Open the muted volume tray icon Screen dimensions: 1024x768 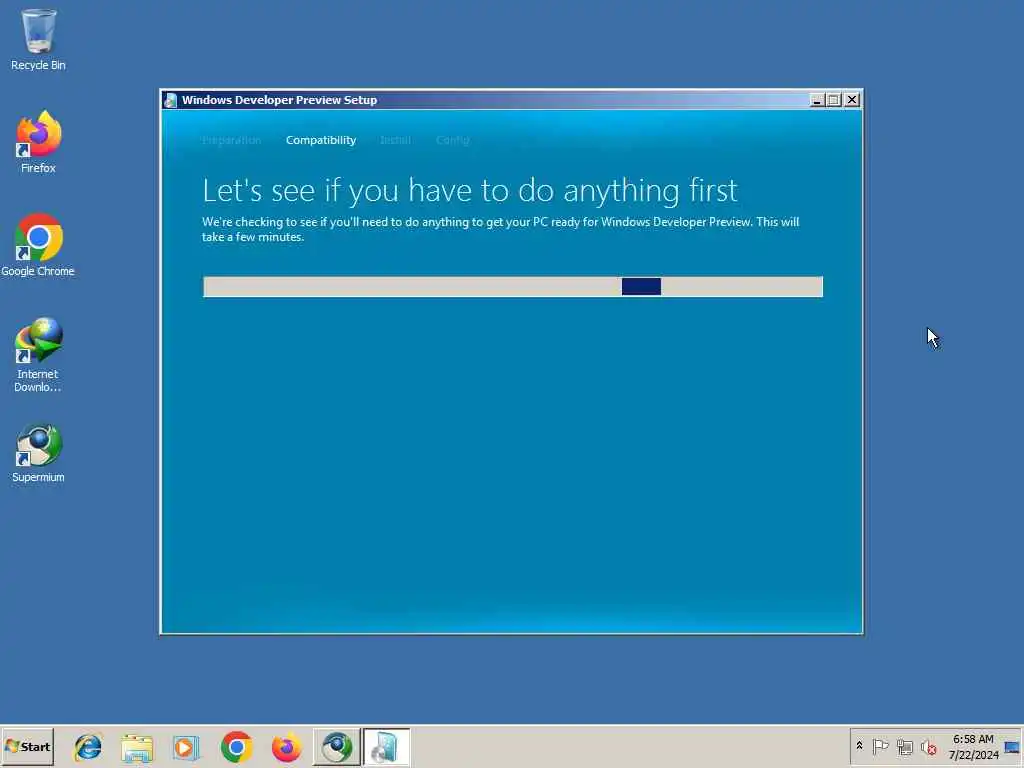tap(928, 746)
